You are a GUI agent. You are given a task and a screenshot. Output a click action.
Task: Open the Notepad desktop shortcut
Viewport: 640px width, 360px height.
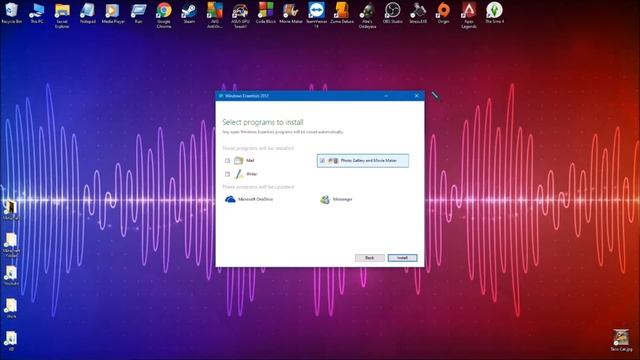pyautogui.click(x=87, y=13)
